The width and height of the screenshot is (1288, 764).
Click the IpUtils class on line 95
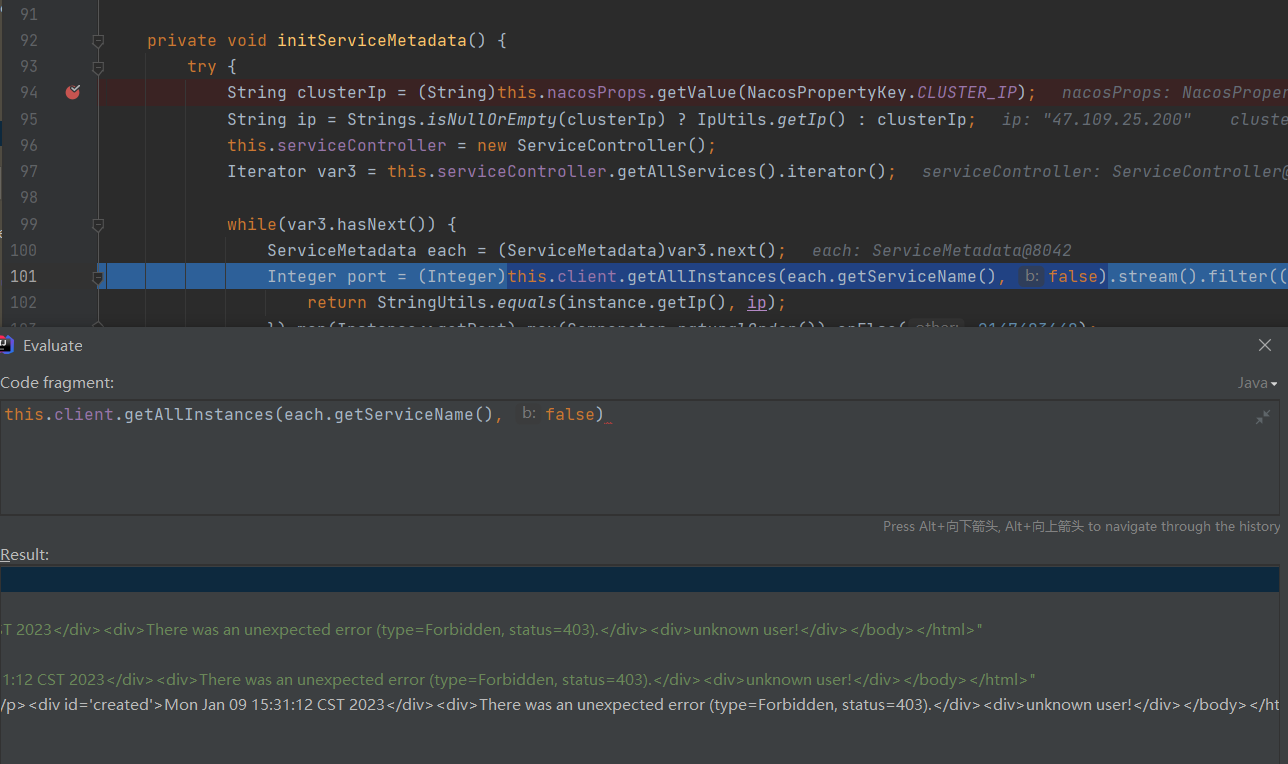click(x=732, y=119)
